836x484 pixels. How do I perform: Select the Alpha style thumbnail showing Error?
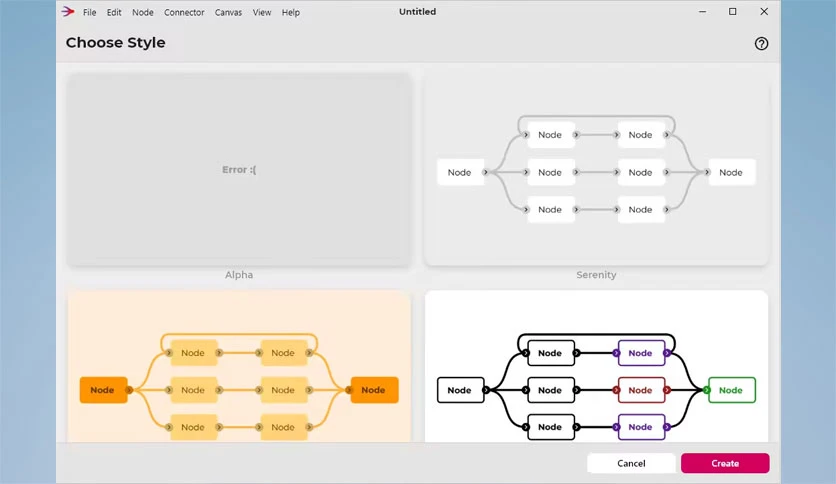(x=239, y=170)
